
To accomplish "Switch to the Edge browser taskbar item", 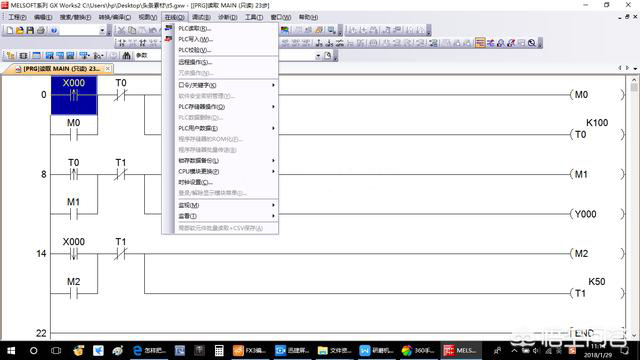I will (x=149, y=351).
